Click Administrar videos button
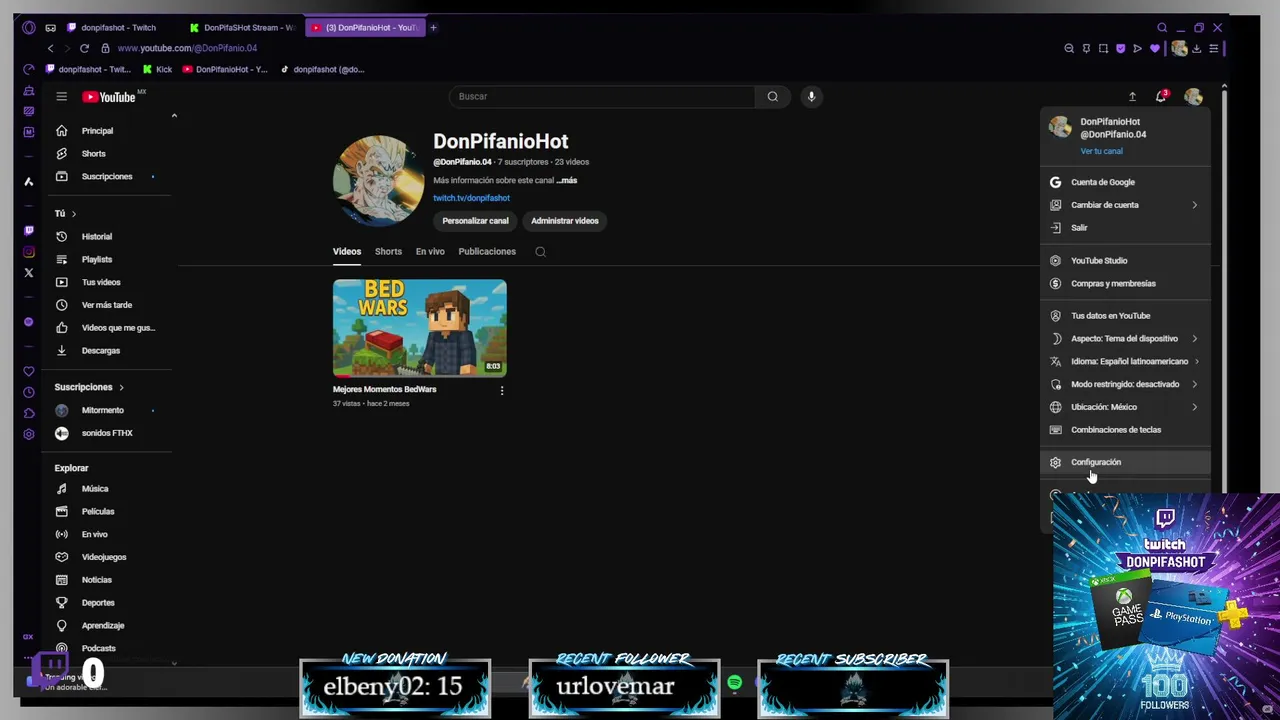 coord(565,221)
